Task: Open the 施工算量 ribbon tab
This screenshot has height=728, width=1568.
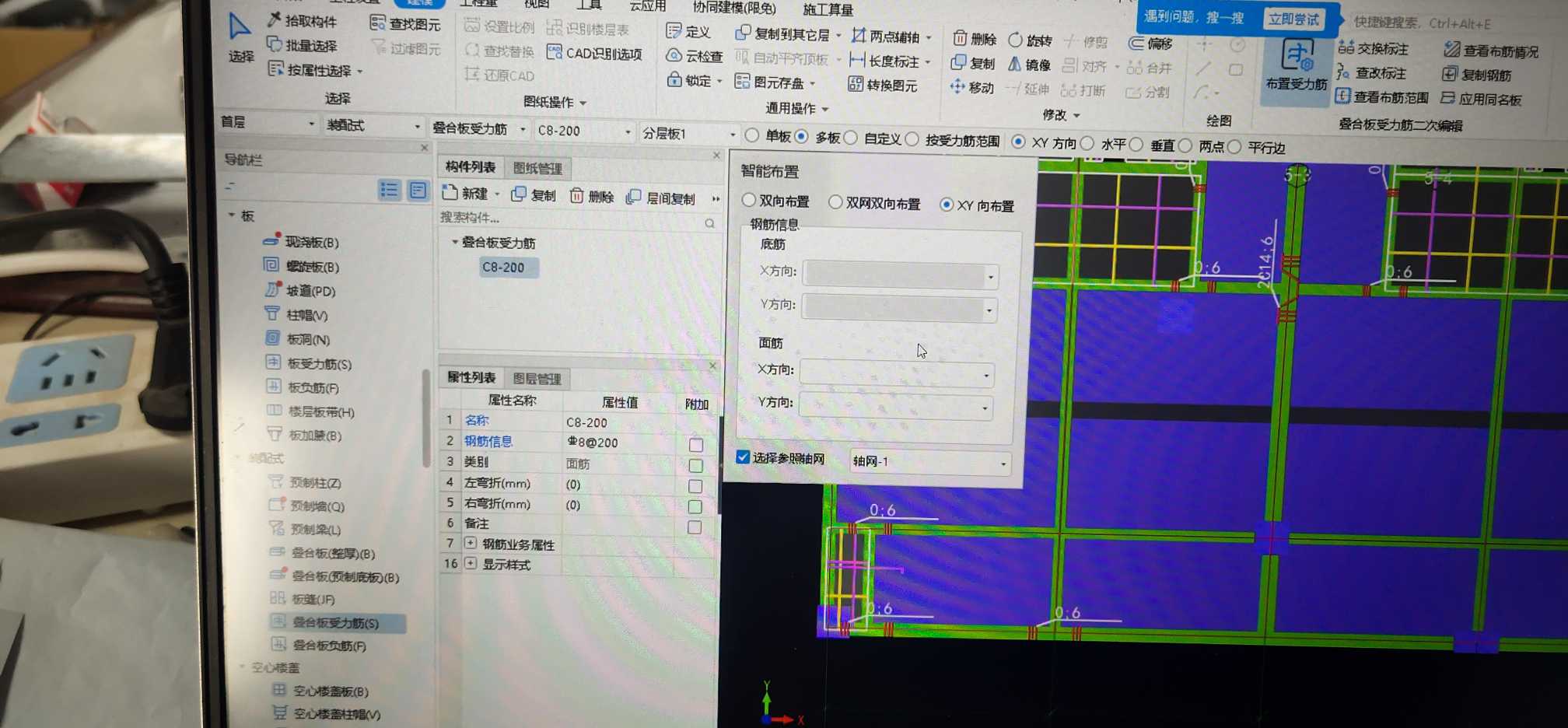Action: click(x=828, y=9)
